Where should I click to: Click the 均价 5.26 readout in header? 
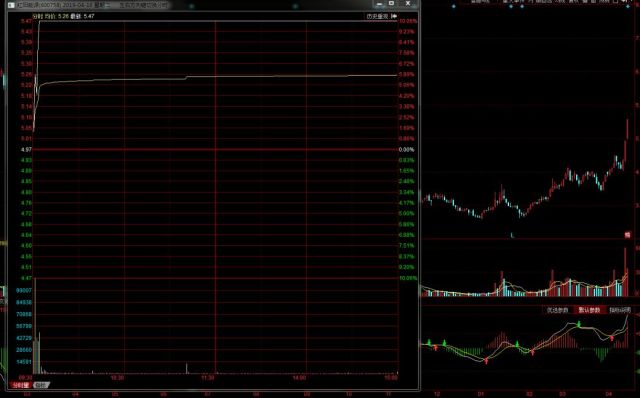tap(56, 16)
